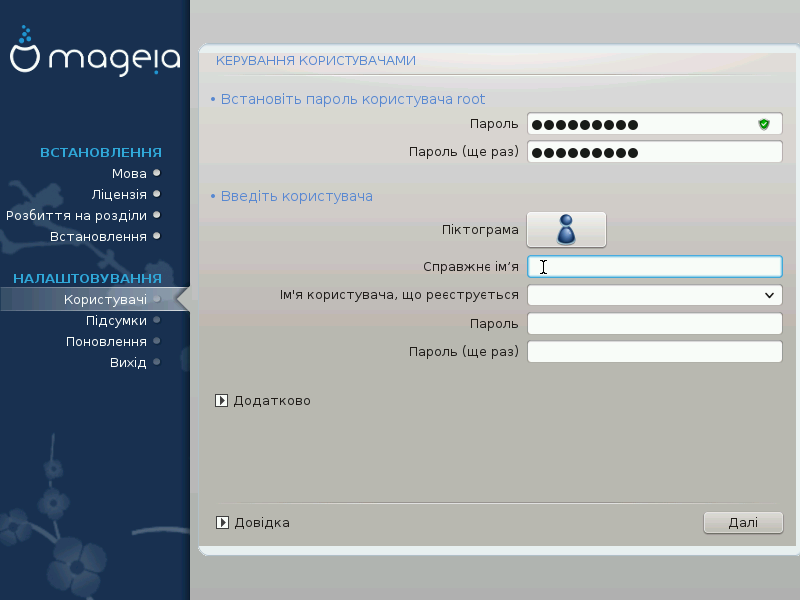Open the login username dropdown arrow
The image size is (800, 600).
click(769, 295)
